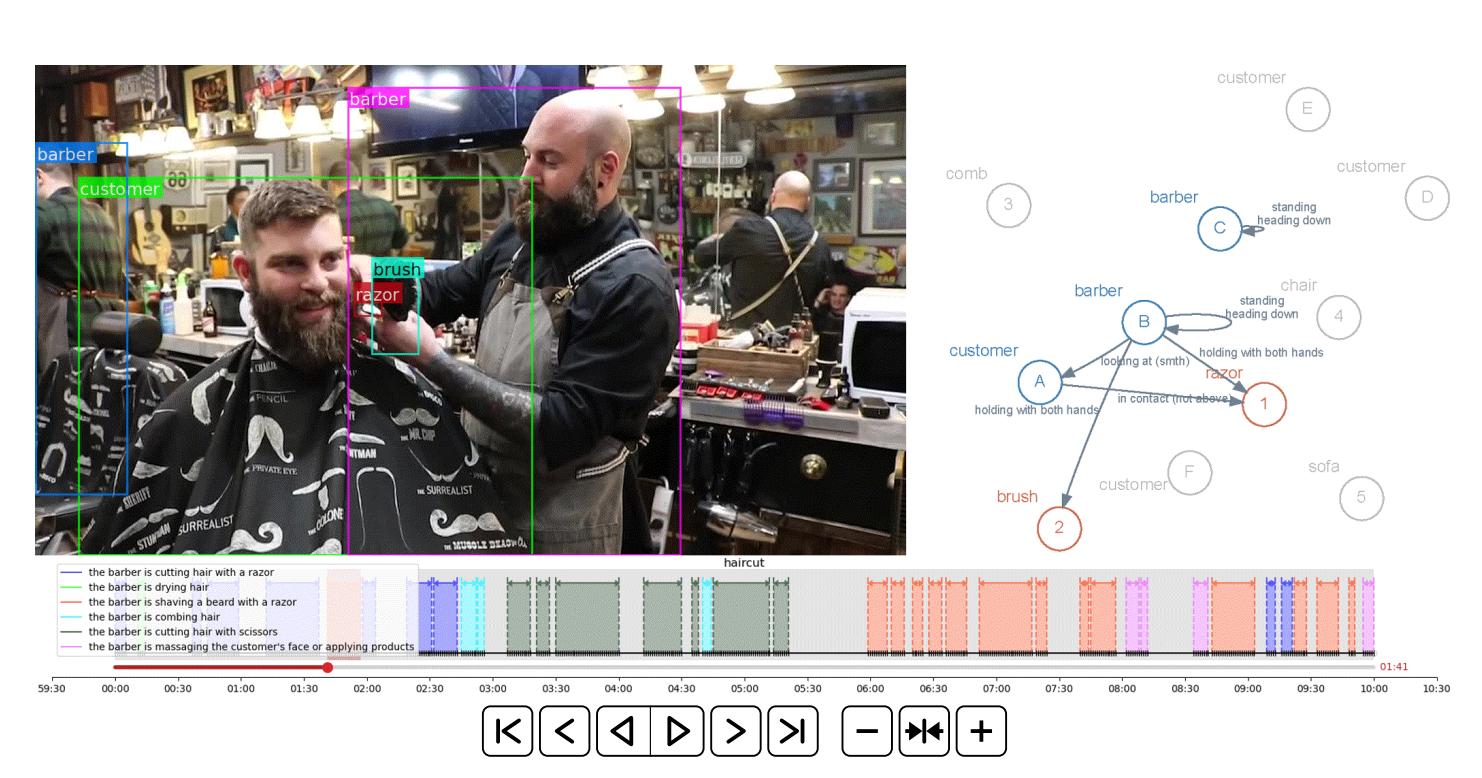1482x778 pixels.
Task: Jump to the start of the video
Action: pyautogui.click(x=507, y=731)
